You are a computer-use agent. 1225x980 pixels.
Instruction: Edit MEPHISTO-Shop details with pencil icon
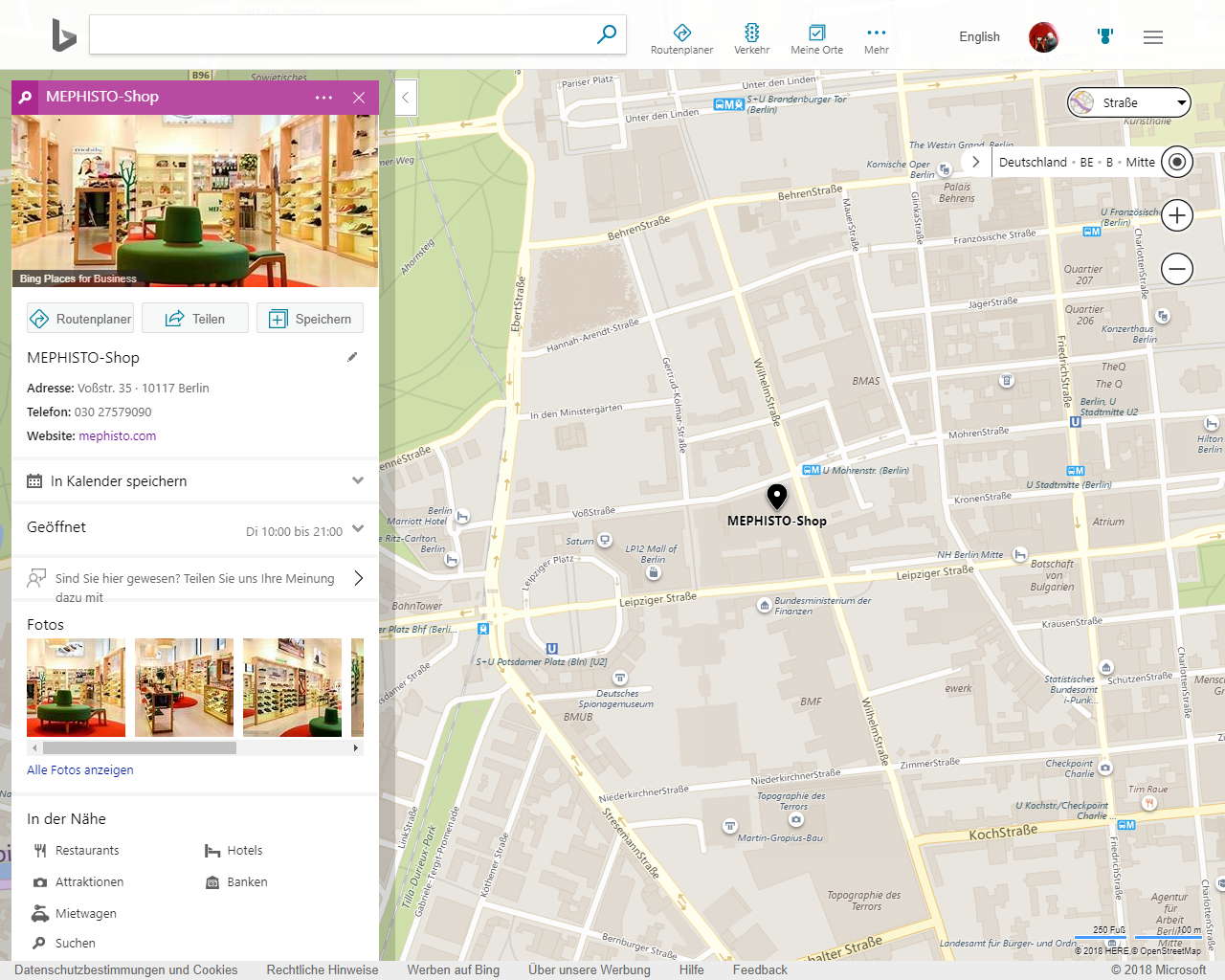[352, 357]
